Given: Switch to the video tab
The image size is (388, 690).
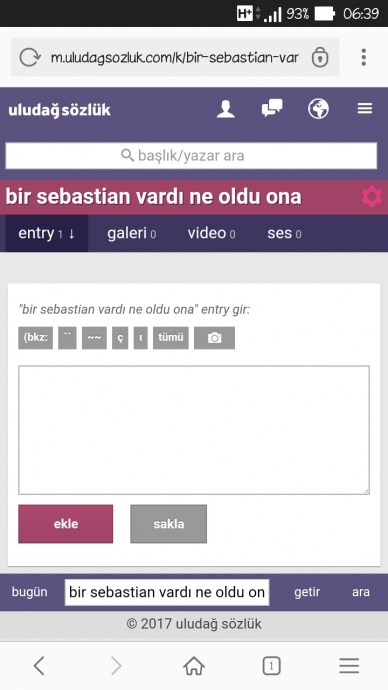Looking at the screenshot, I should [x=212, y=233].
